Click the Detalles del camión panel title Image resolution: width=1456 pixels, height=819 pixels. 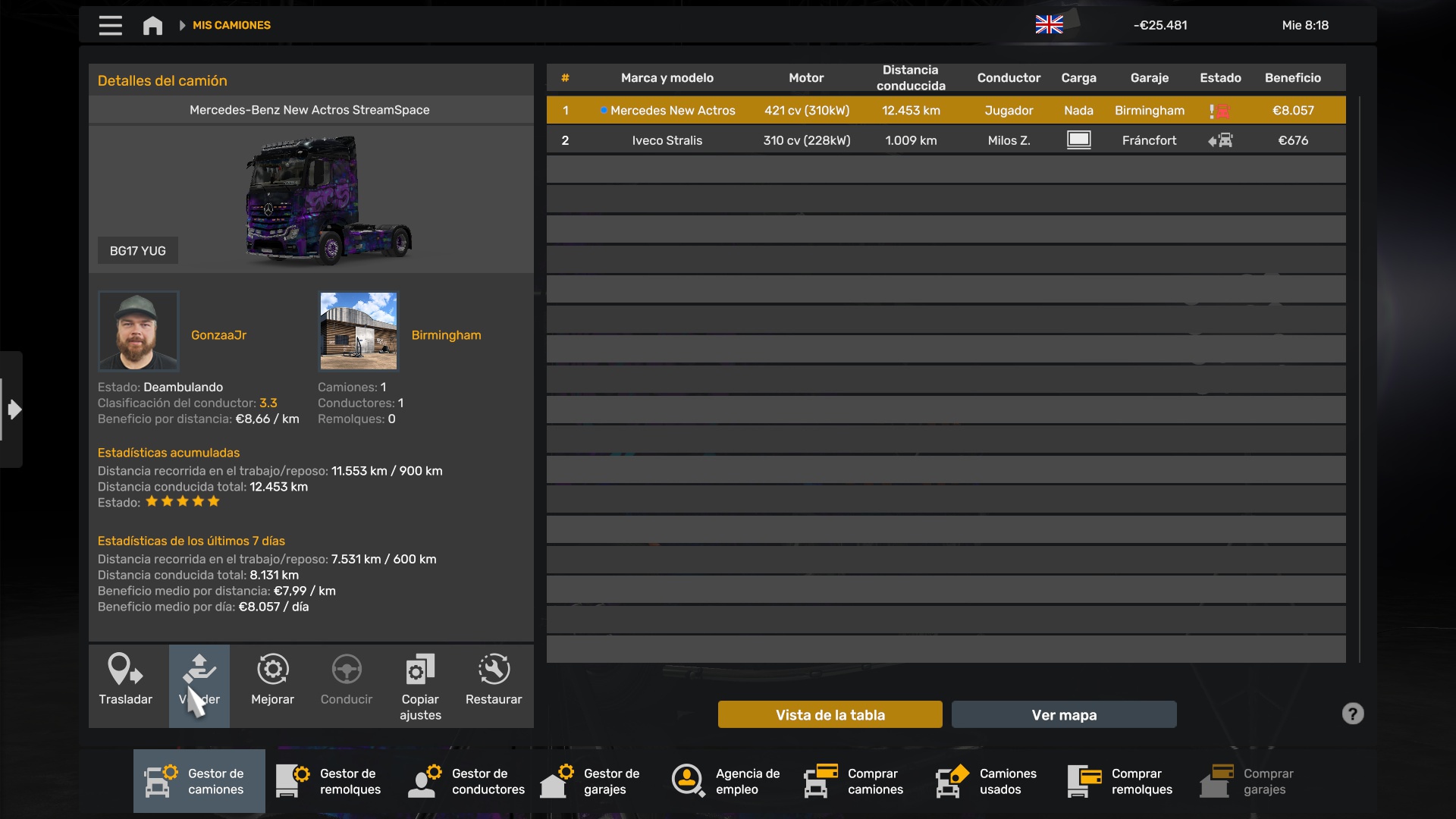(162, 80)
